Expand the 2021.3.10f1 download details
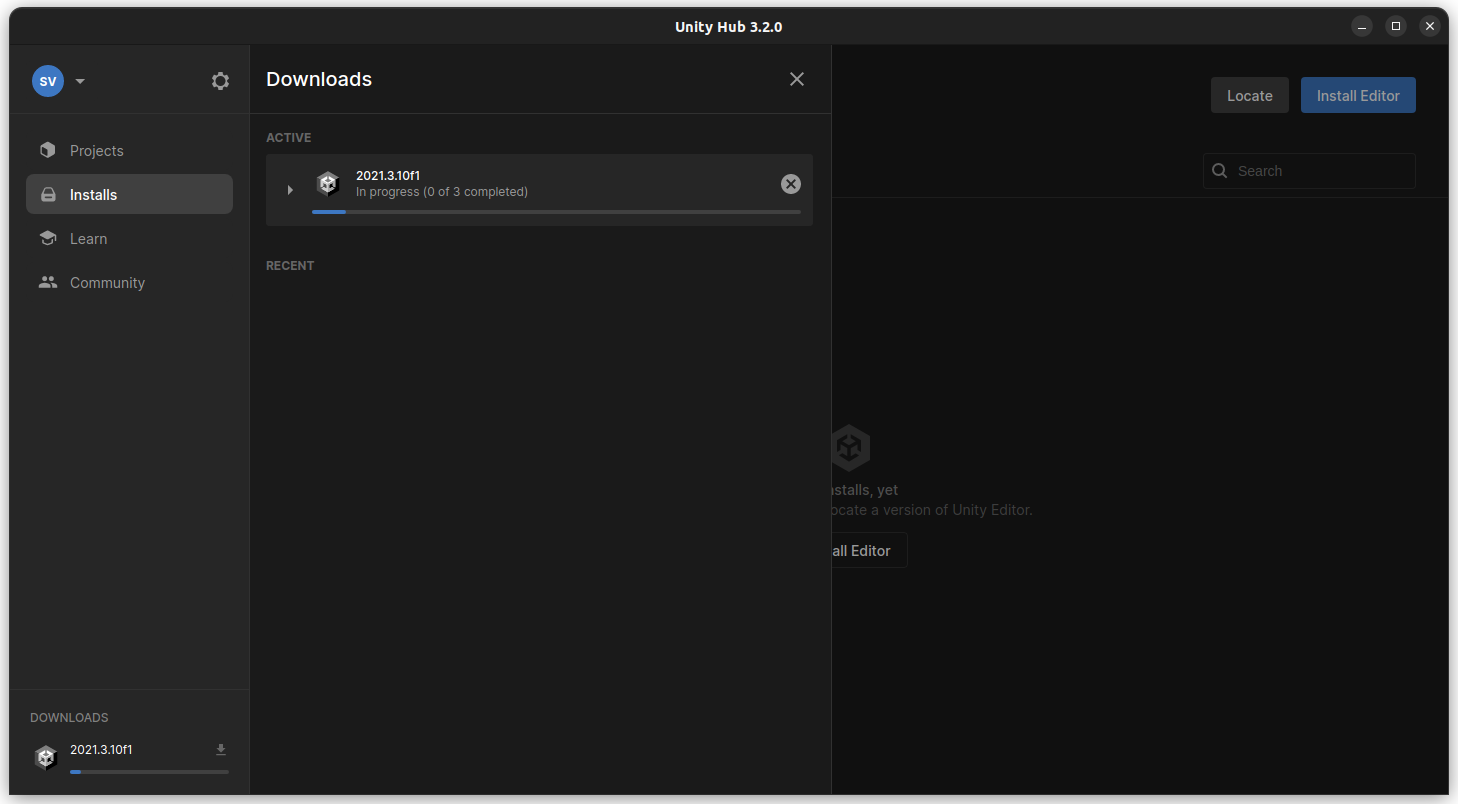The height and width of the screenshot is (804, 1458). (290, 190)
